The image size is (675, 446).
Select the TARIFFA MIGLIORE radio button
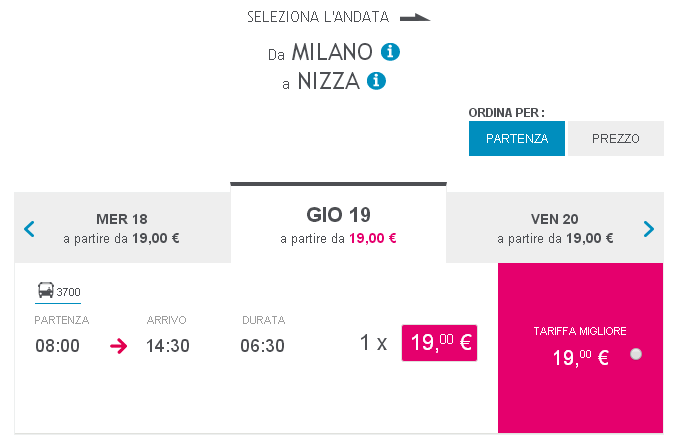pyautogui.click(x=636, y=354)
